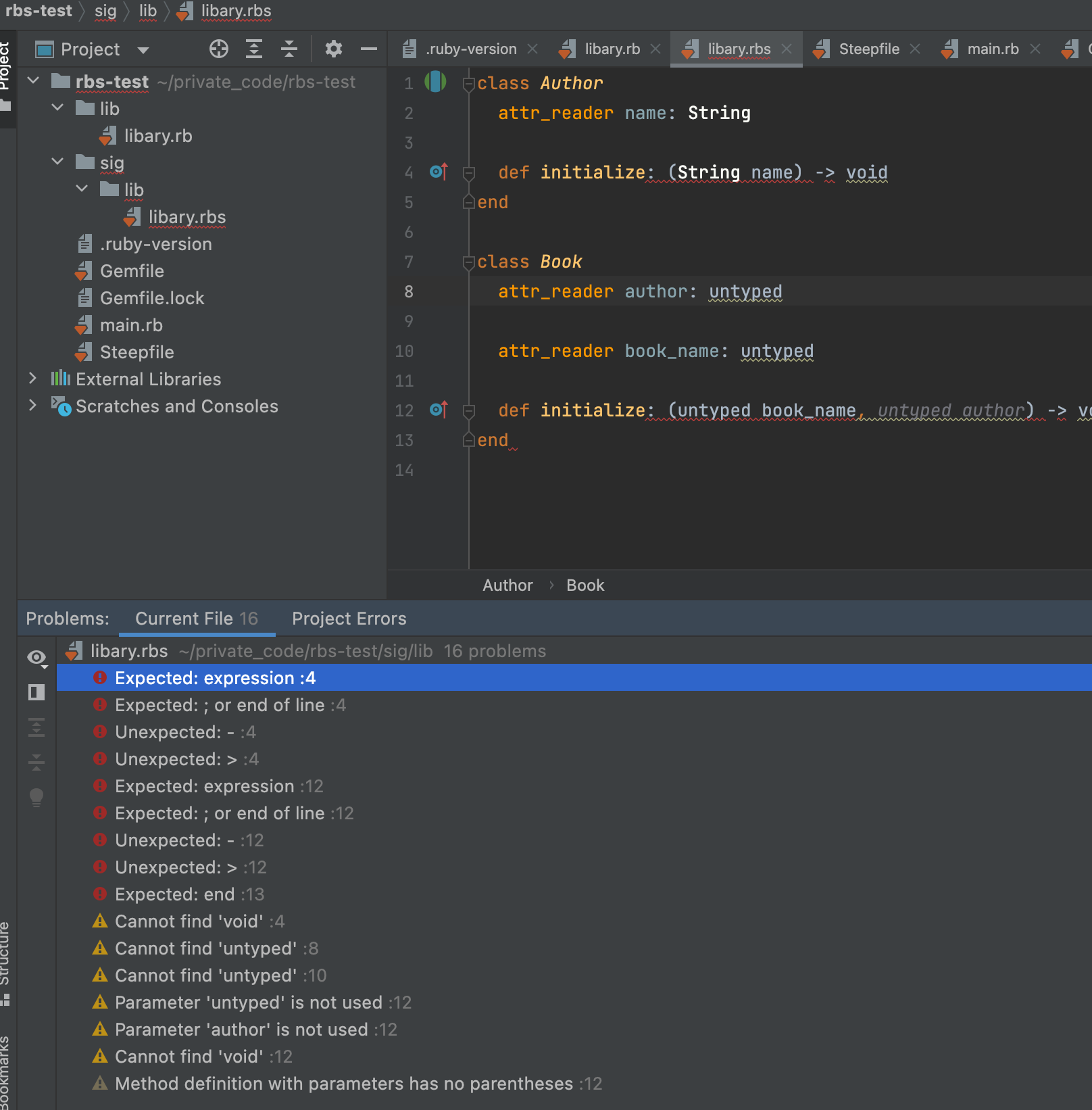
Task: Hide the Project panel with minus icon
Action: [x=368, y=49]
